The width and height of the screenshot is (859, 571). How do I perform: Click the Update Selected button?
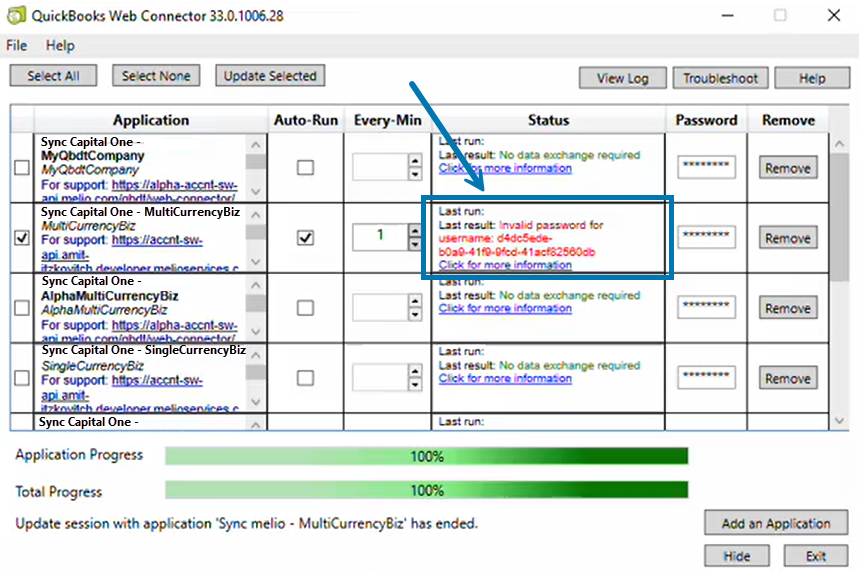point(269,76)
